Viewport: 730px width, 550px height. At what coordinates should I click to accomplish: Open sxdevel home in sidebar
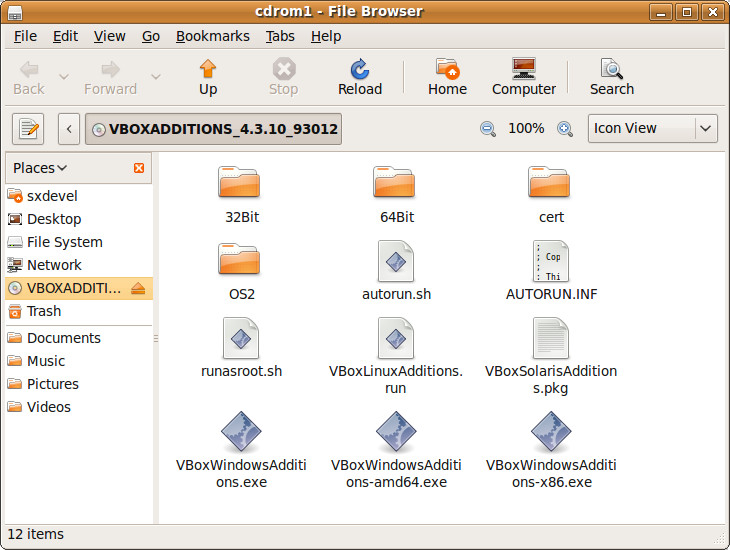(x=78, y=196)
